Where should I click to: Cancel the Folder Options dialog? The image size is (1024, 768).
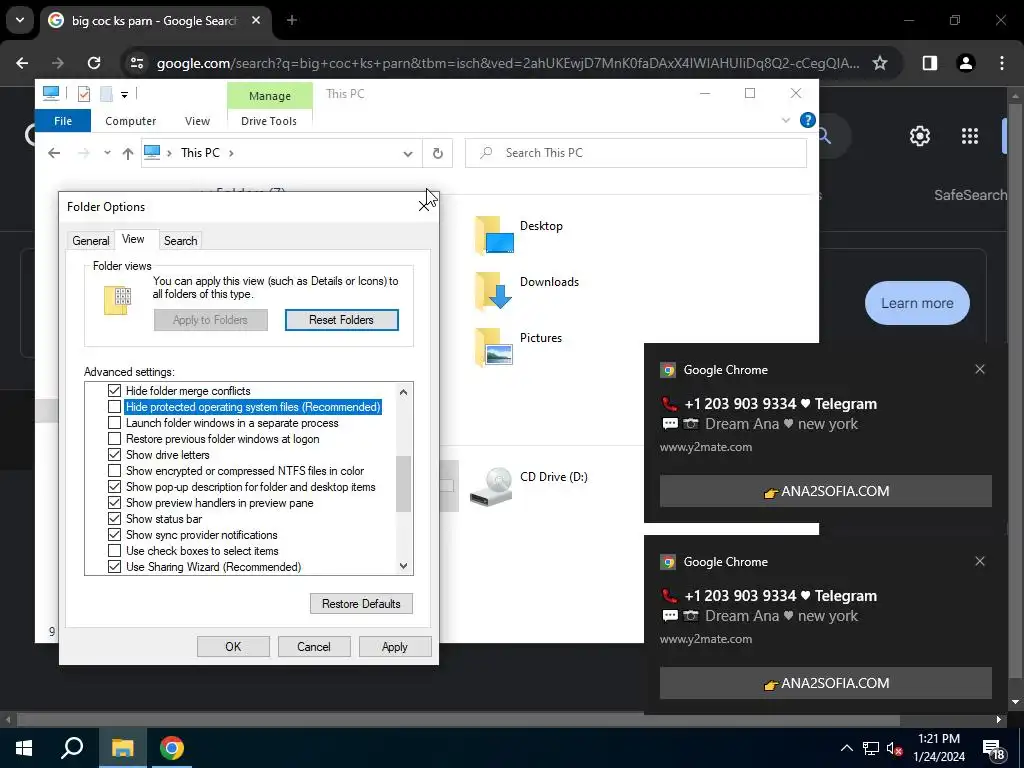[314, 647]
